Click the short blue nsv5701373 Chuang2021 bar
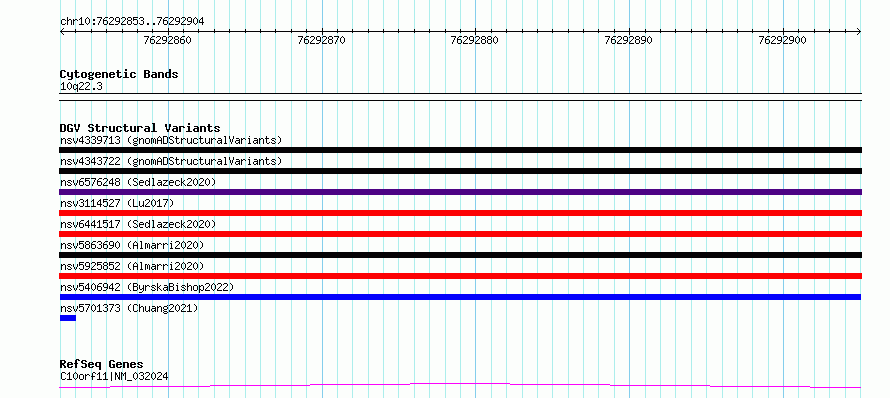890x398 pixels. 68,318
